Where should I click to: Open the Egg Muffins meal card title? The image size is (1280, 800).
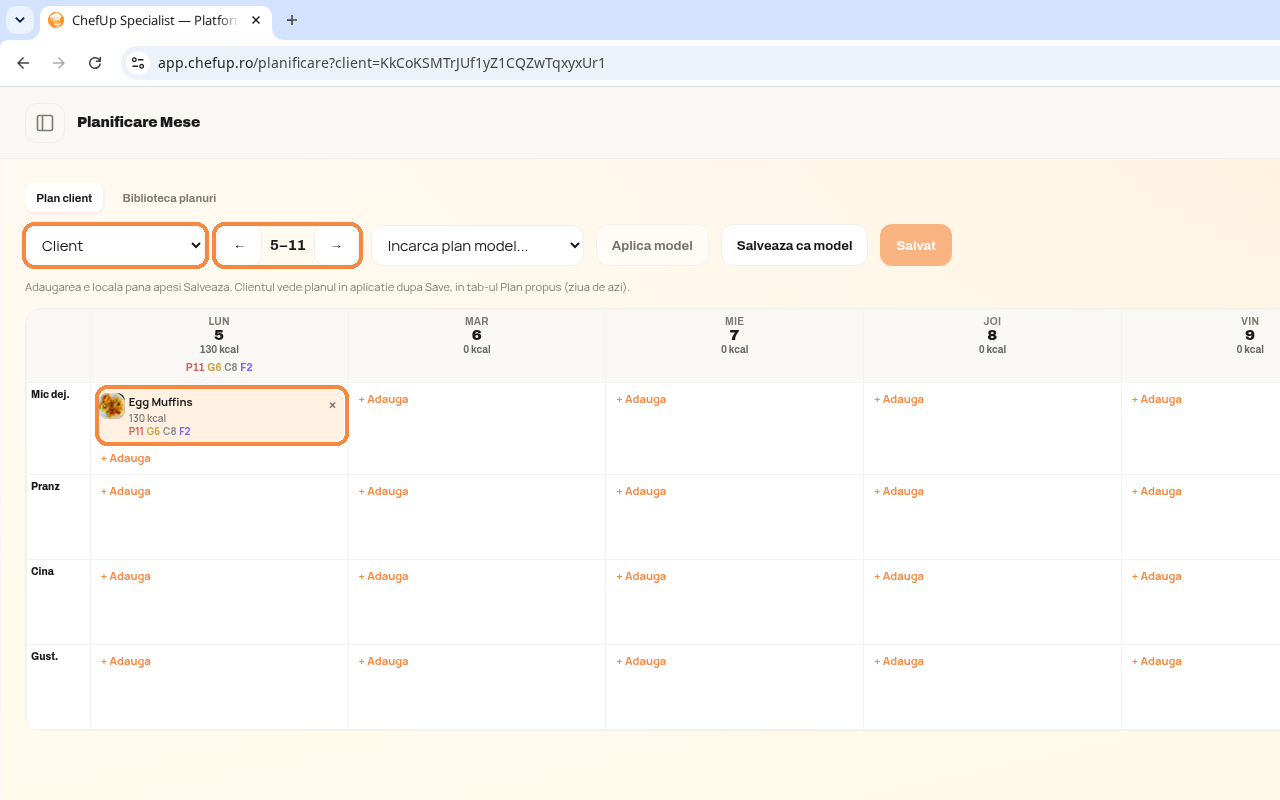161,402
